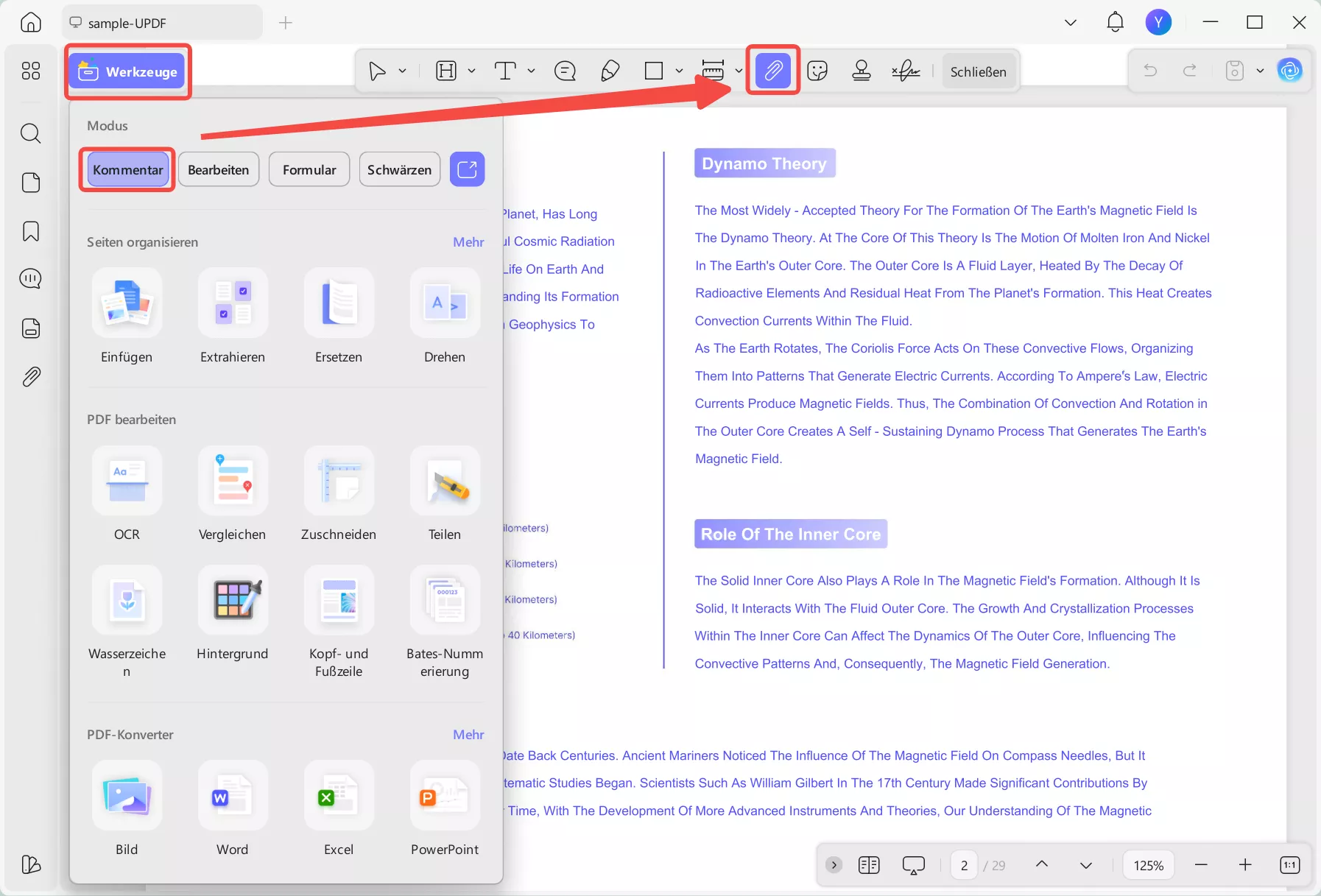Convert PDF to Excel
This screenshot has width=1321, height=896.
339,809
